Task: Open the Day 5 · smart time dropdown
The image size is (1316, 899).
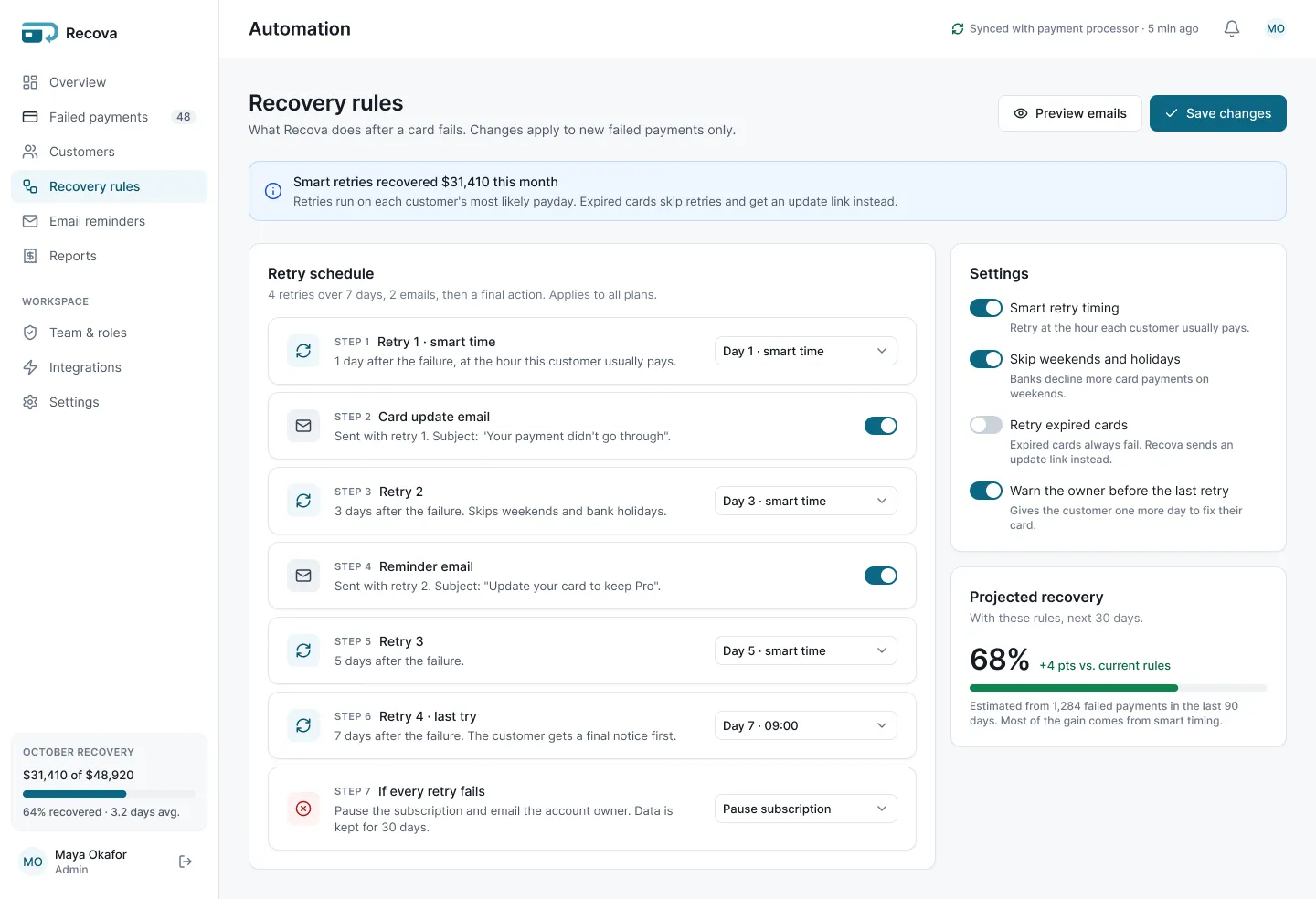Action: [806, 650]
